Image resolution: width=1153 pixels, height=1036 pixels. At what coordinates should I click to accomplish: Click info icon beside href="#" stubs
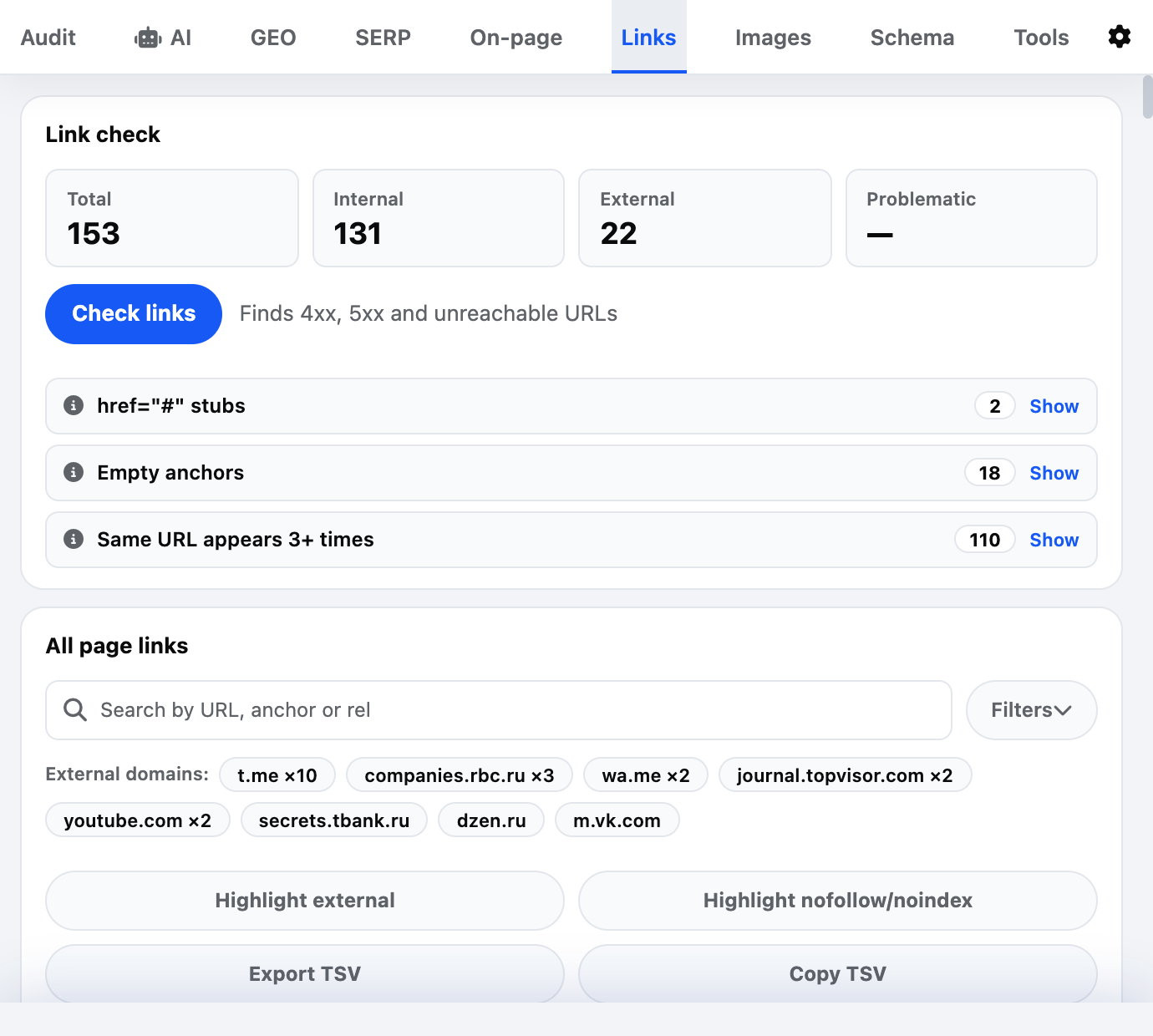tap(74, 405)
